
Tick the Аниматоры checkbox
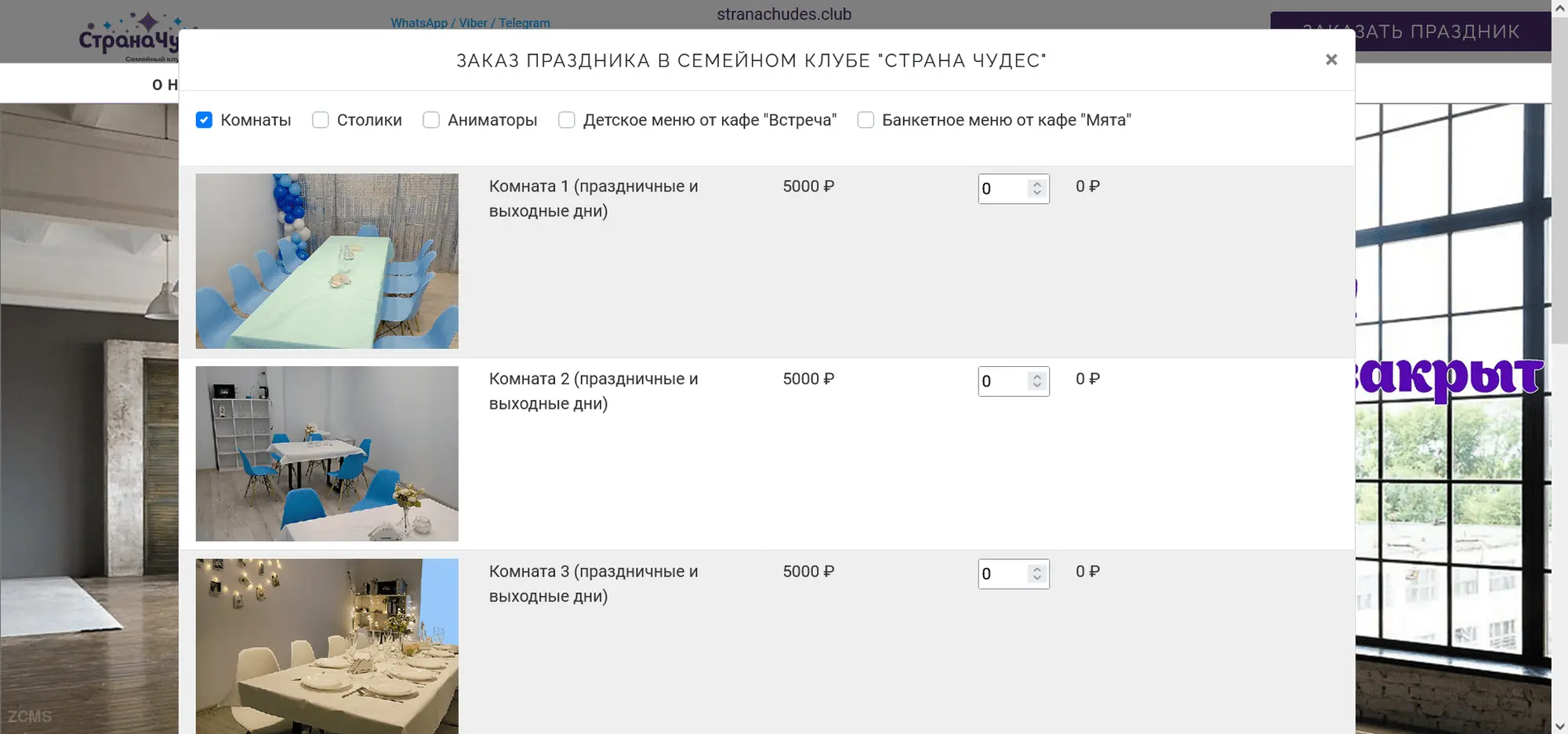click(431, 120)
